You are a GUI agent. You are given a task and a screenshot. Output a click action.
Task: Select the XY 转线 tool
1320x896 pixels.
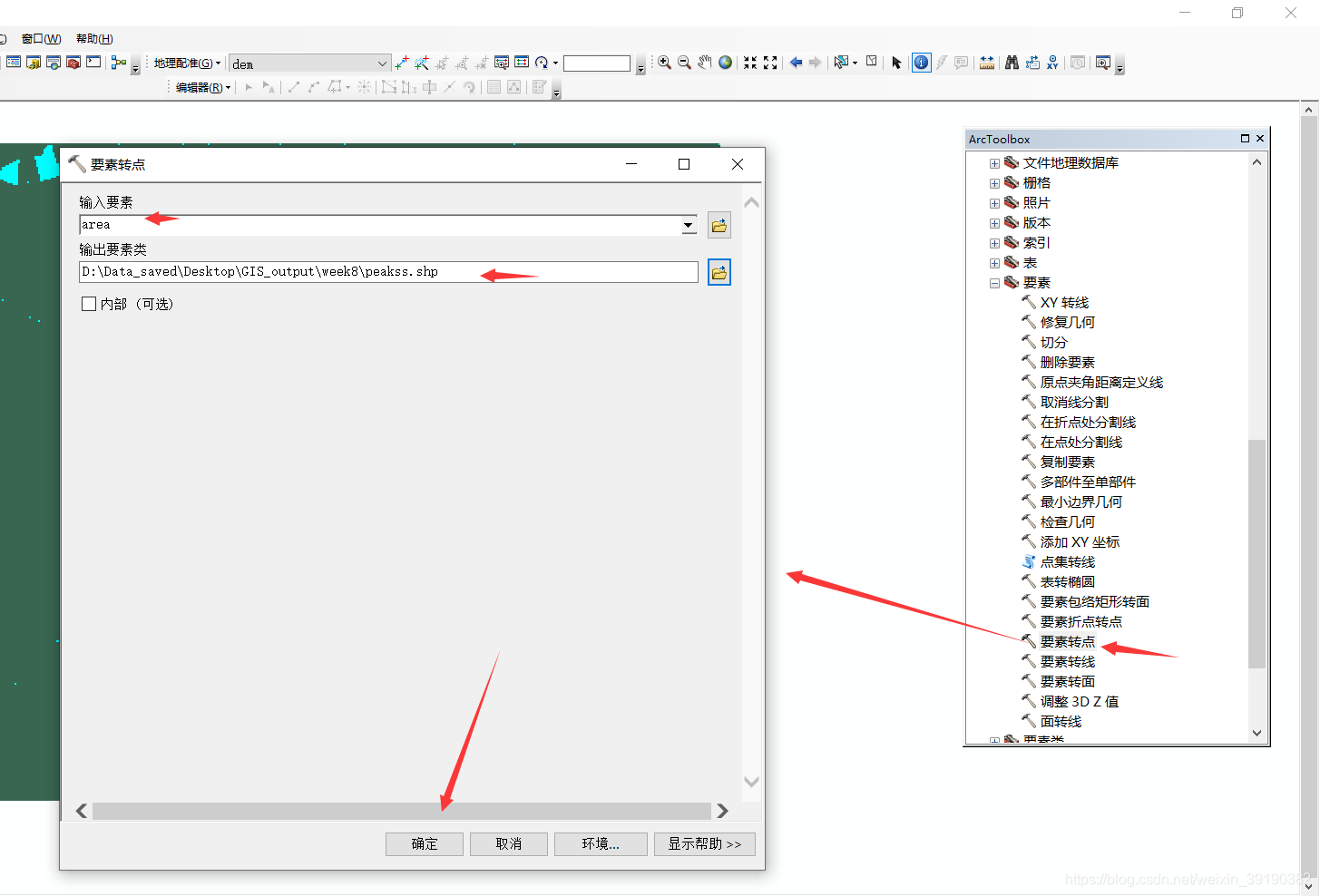pos(1055,303)
